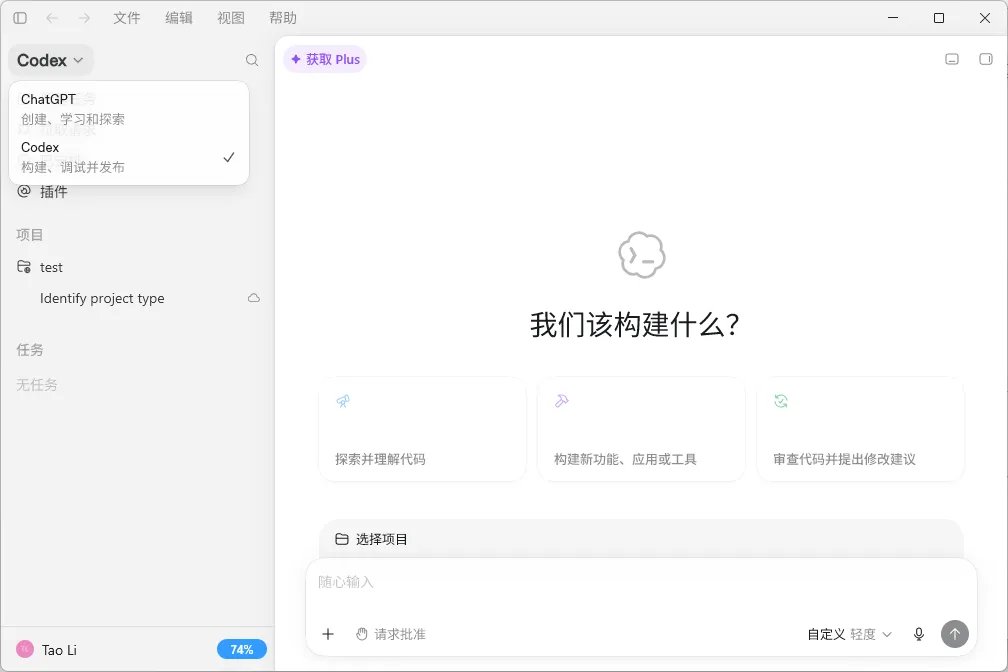The image size is (1008, 672).
Task: Click hand icon next to 请求批准
Action: [362, 634]
